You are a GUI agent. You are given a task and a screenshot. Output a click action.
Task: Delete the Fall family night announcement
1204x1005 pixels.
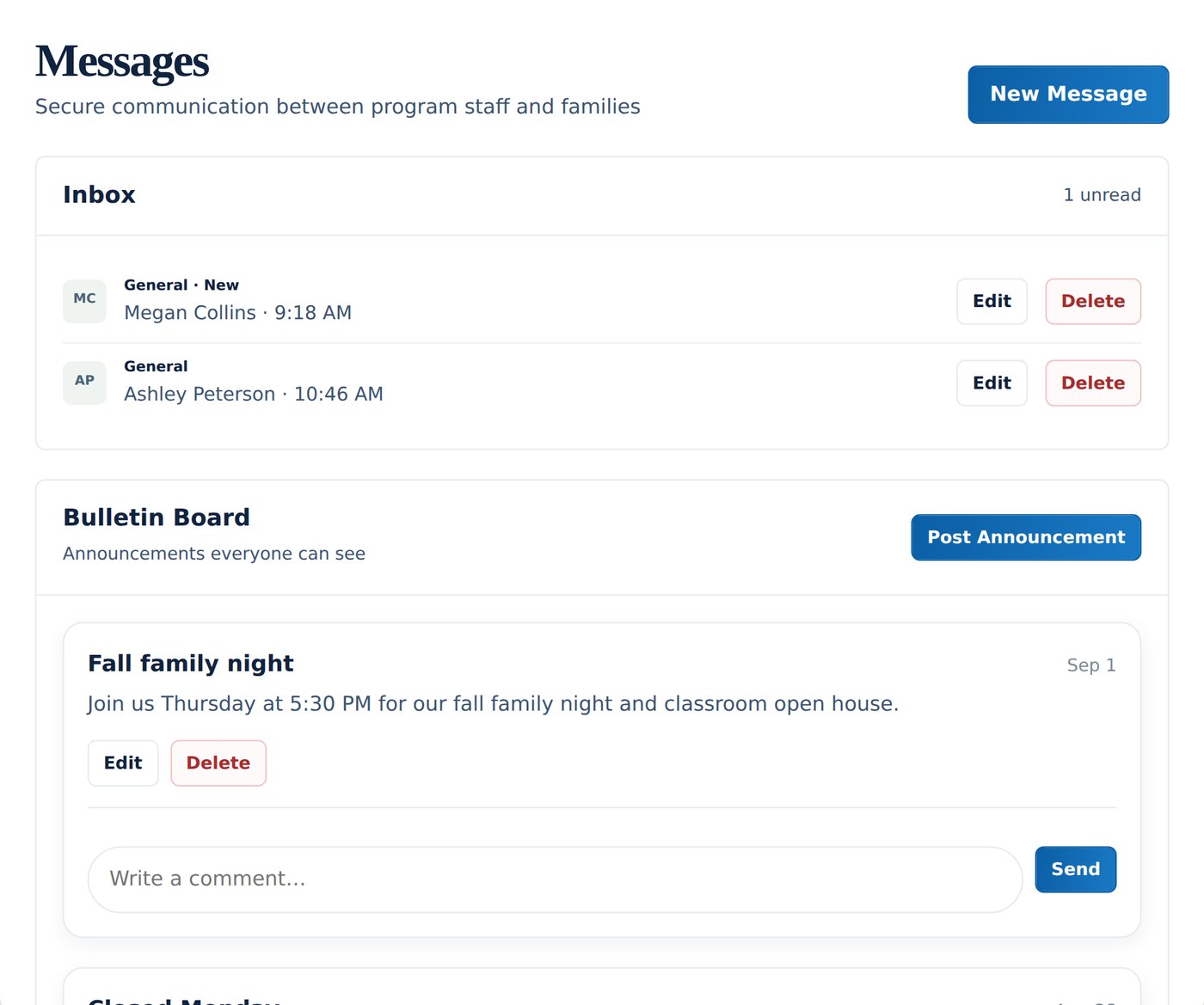coord(218,763)
